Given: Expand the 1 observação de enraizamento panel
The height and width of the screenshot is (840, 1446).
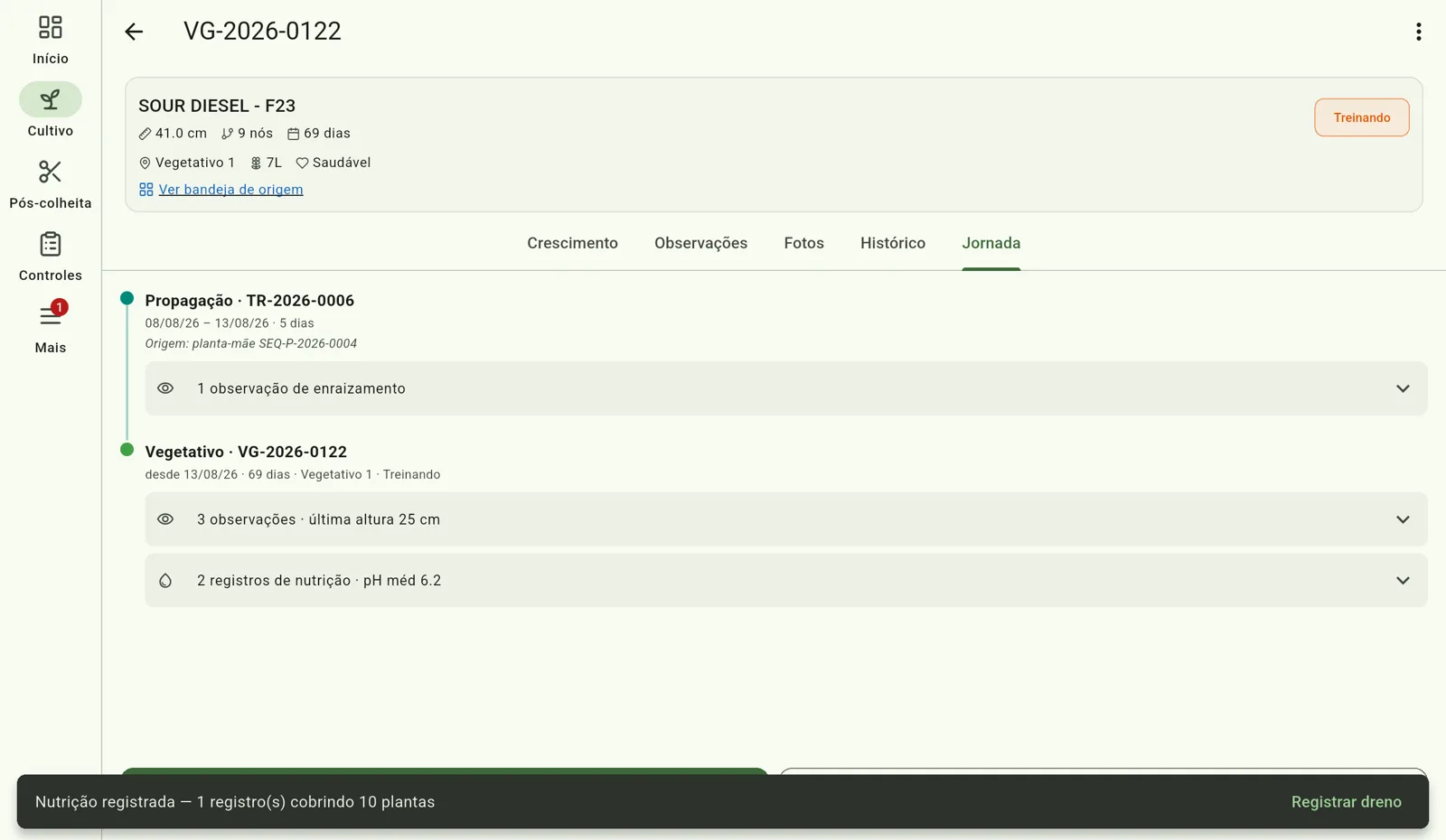Looking at the screenshot, I should [x=786, y=388].
